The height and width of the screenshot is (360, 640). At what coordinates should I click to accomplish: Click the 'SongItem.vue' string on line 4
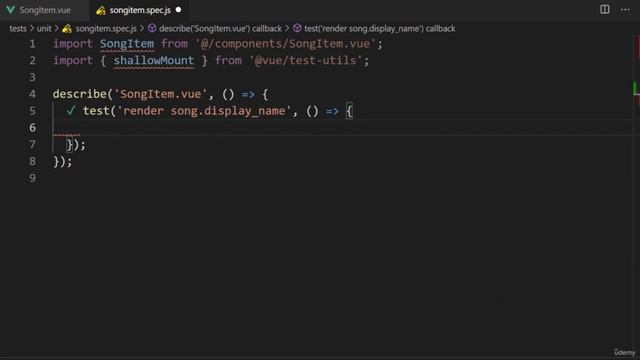(160, 94)
